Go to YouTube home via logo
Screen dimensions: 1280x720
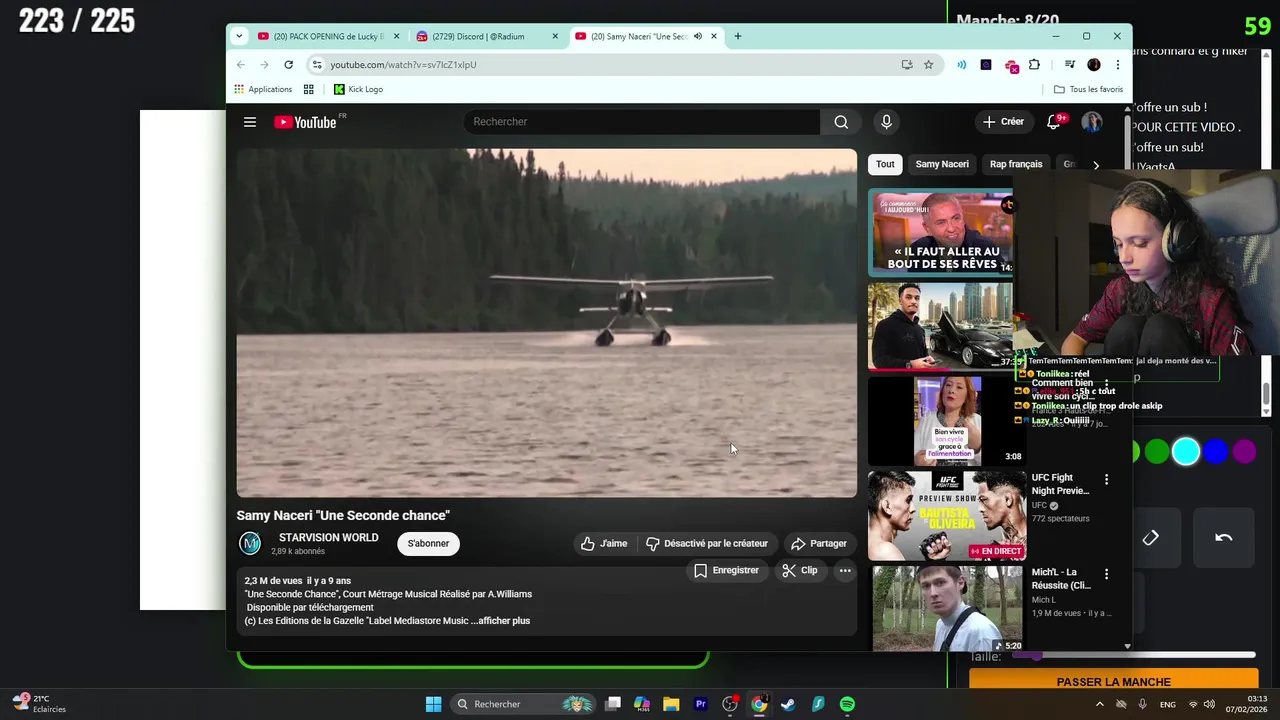tap(306, 122)
